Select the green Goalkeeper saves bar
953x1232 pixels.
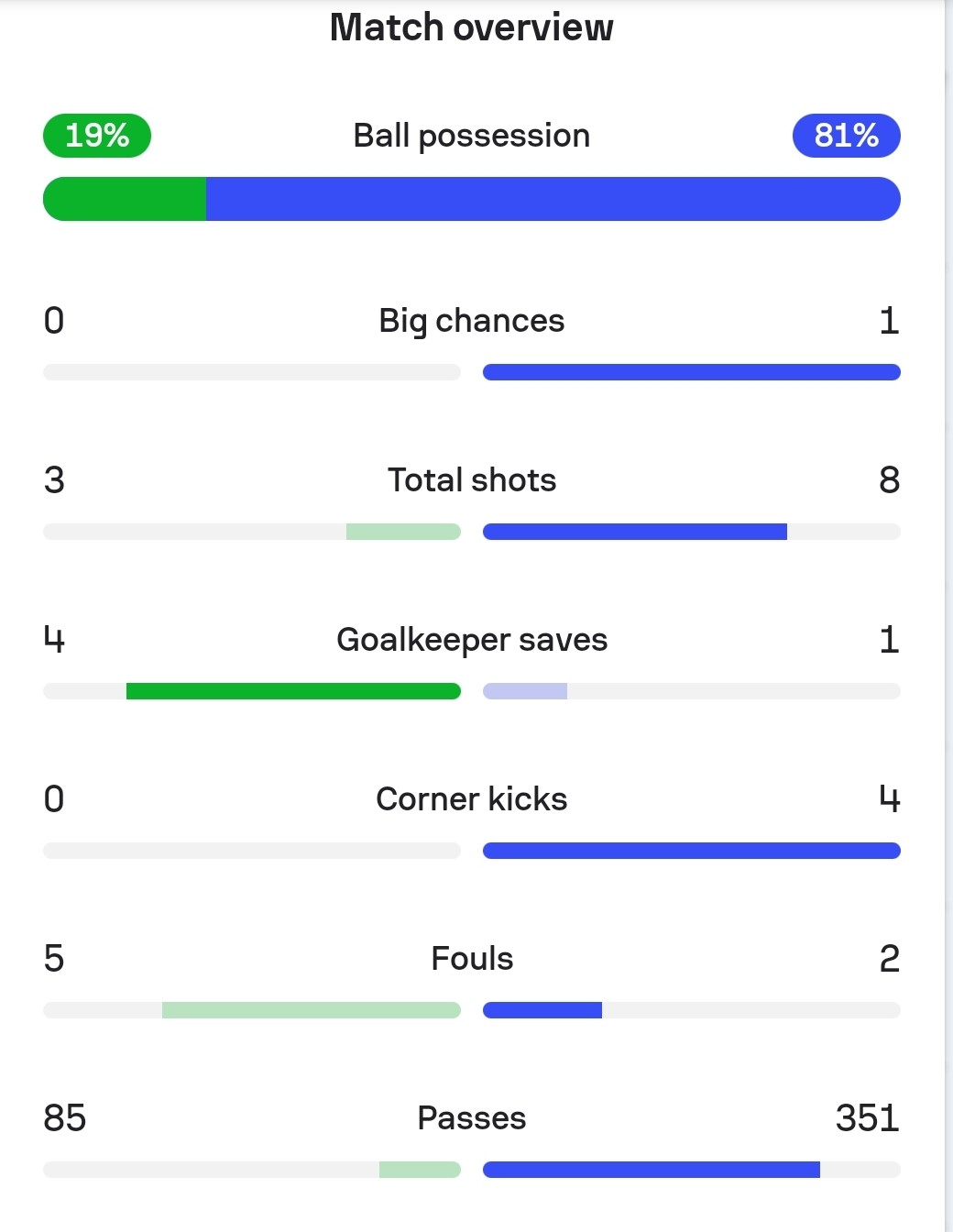(x=293, y=691)
